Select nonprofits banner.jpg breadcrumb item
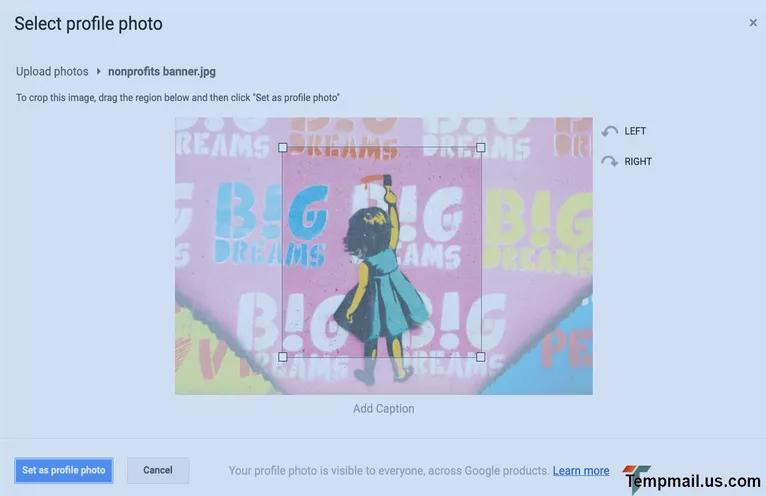 coord(162,71)
